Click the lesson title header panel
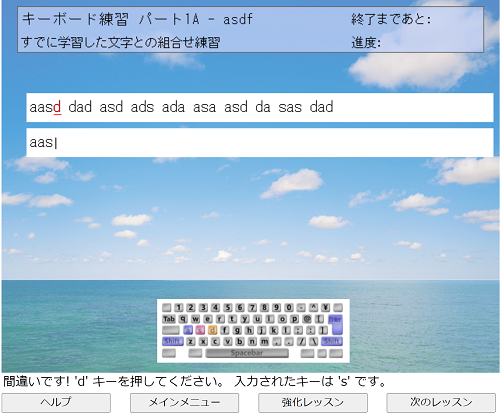Viewport: 500px width, 418px height. coord(250,30)
